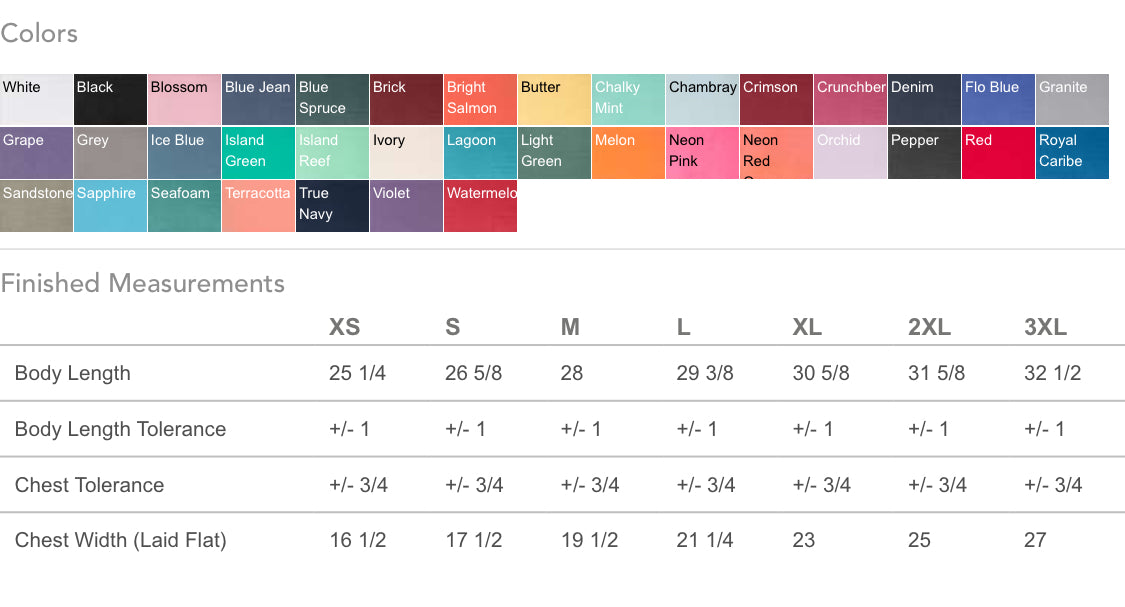The image size is (1125, 607).
Task: Pick the Blossom pink swatch
Action: [184, 100]
